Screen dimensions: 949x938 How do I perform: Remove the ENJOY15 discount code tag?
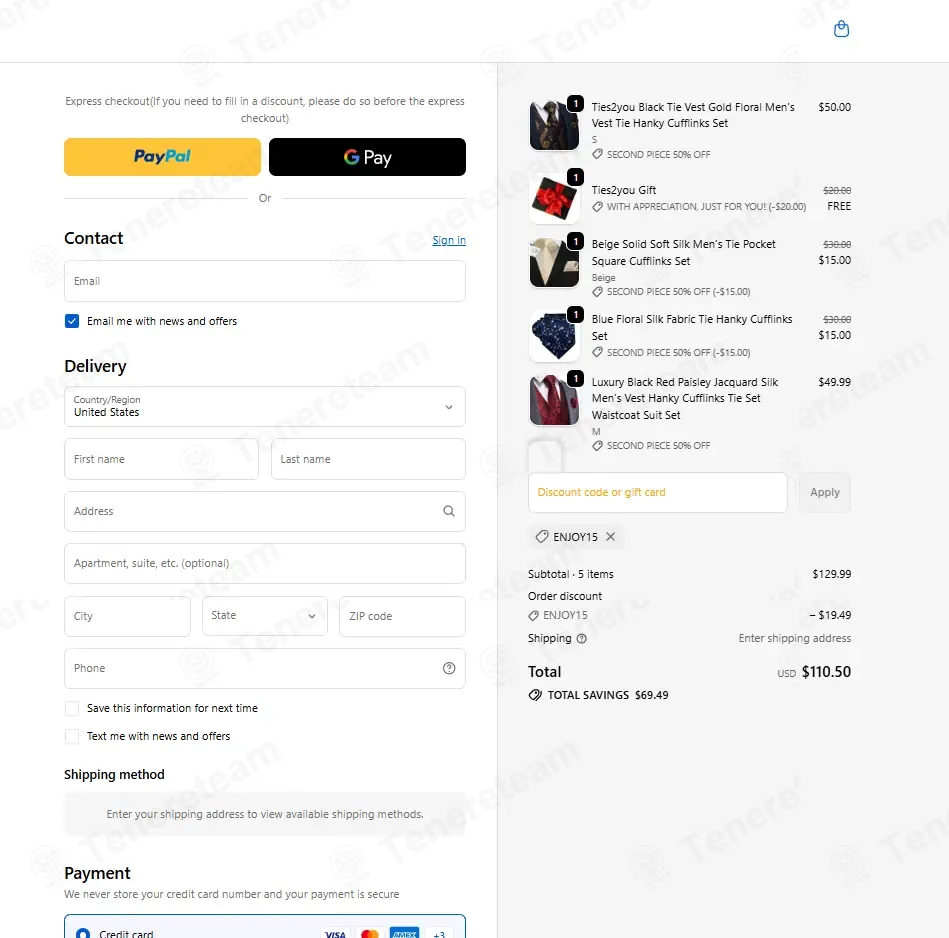pos(610,536)
